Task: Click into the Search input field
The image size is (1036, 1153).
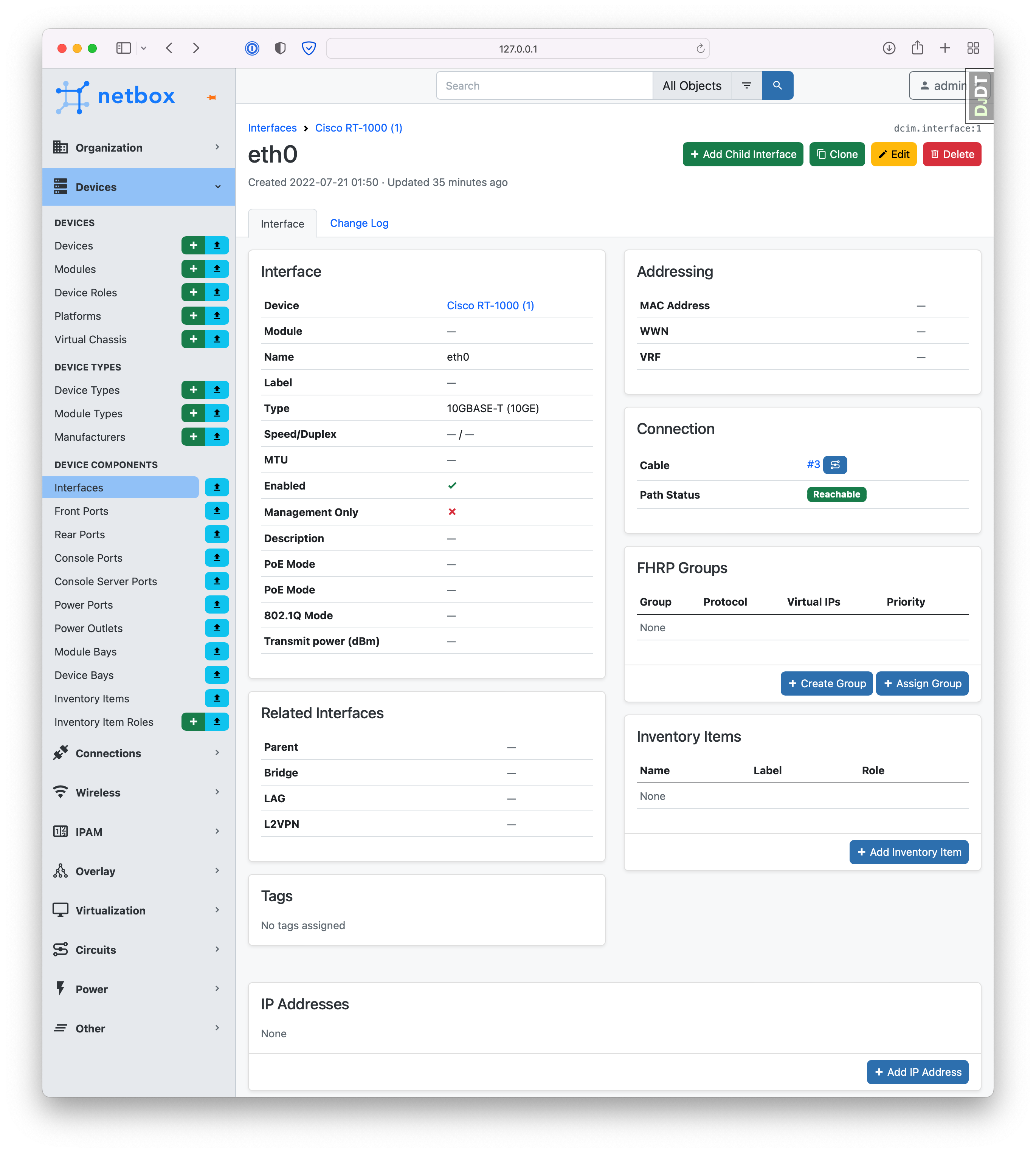Action: click(544, 85)
